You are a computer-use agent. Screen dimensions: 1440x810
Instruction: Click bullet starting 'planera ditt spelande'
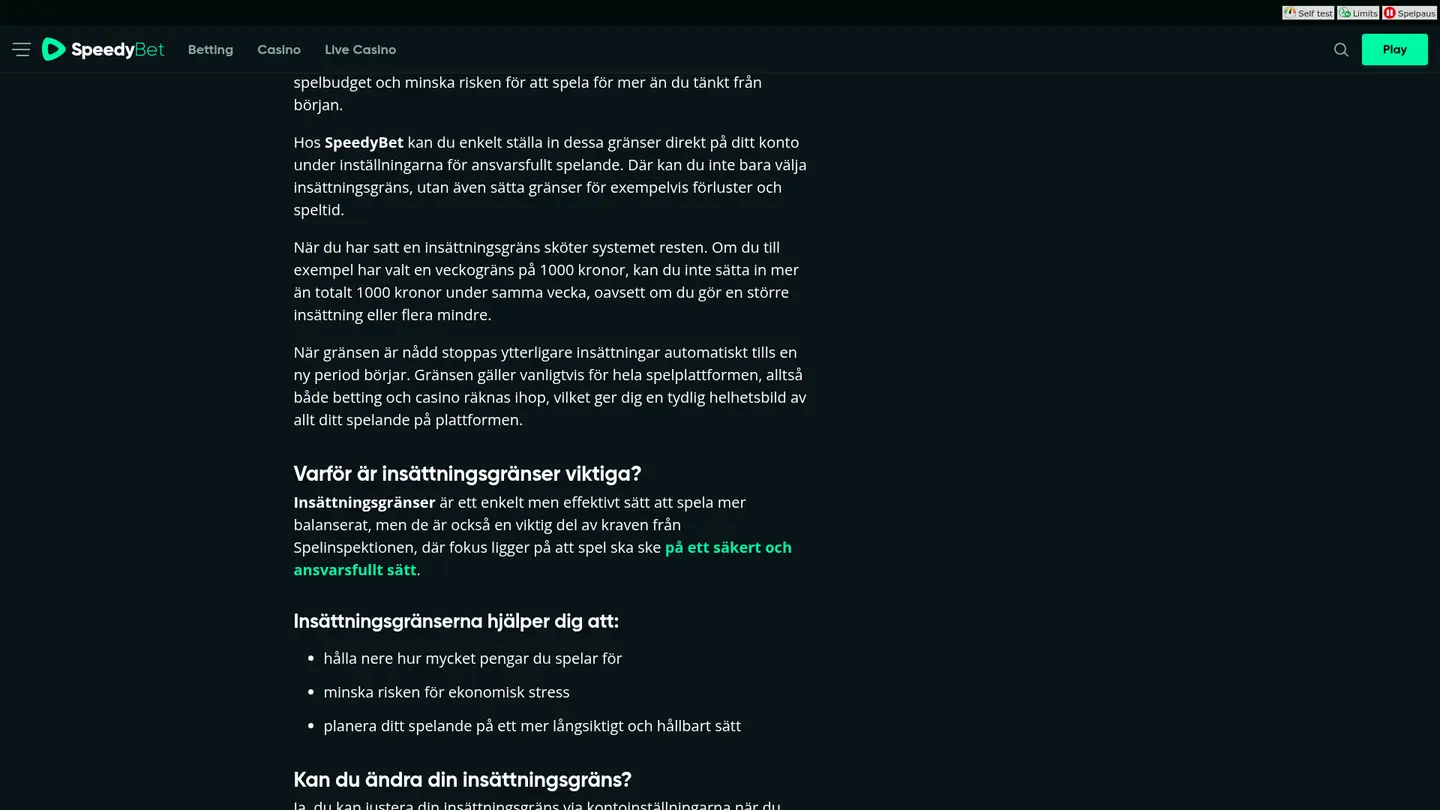(532, 726)
